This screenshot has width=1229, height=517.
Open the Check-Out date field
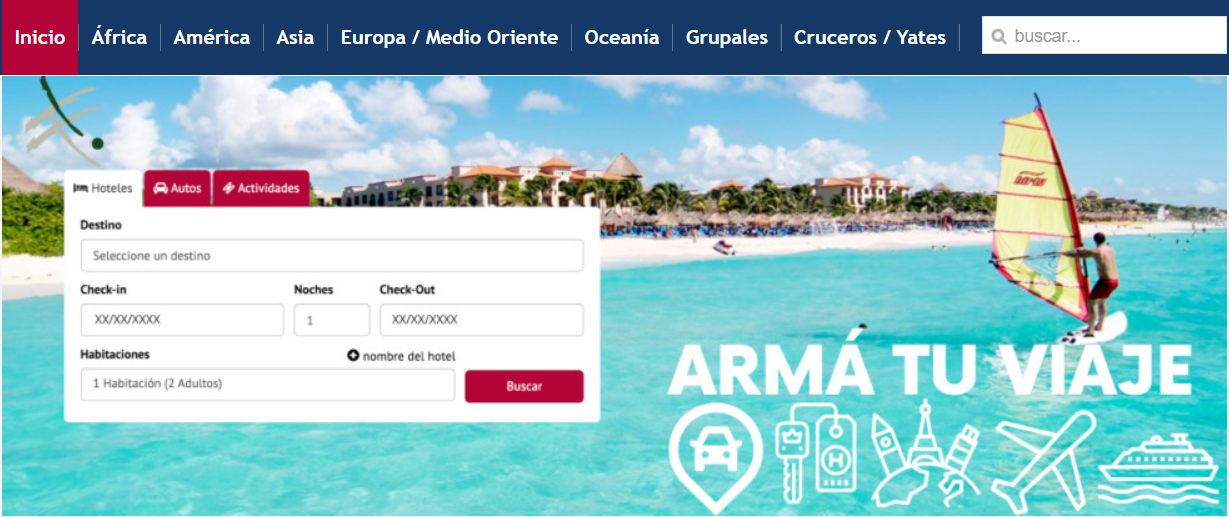[481, 320]
